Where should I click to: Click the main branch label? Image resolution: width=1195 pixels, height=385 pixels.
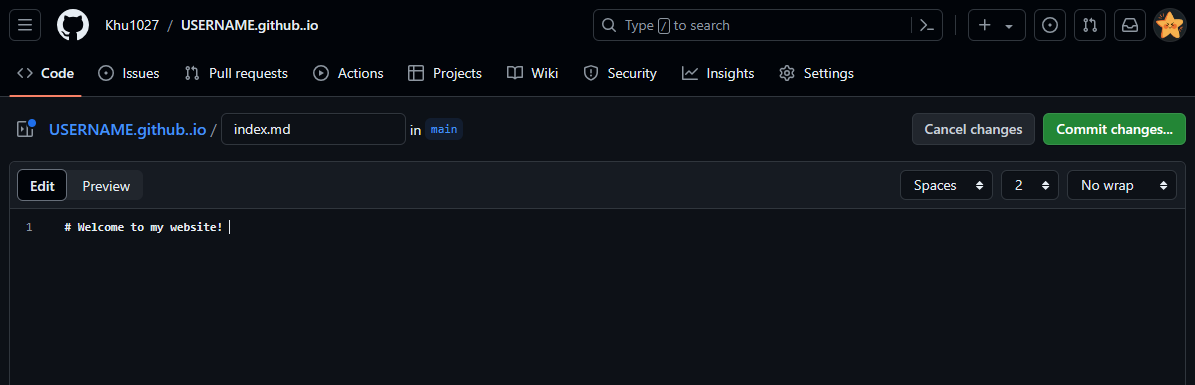pos(444,129)
